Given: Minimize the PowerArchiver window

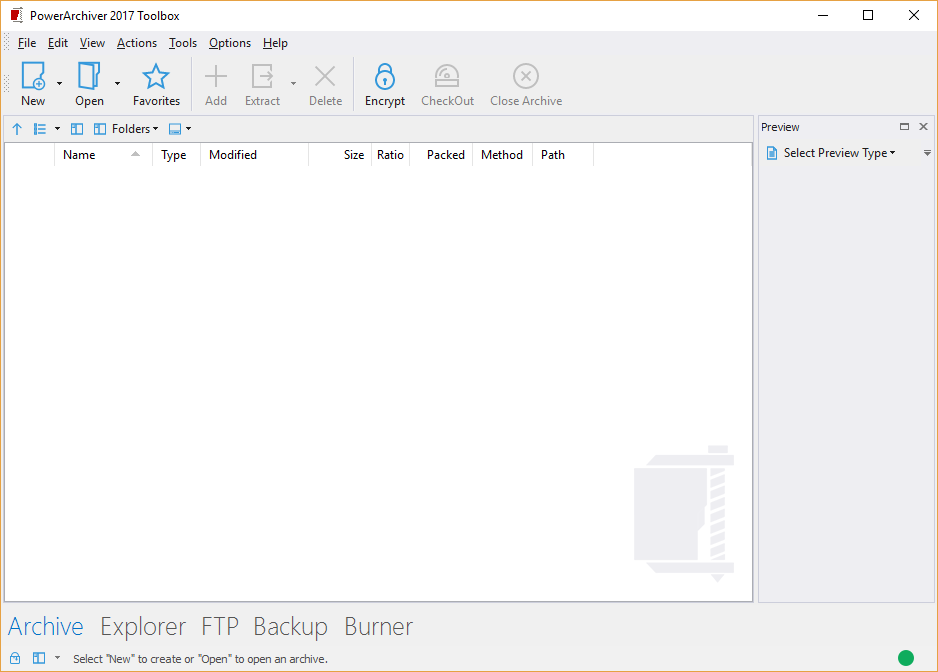Looking at the screenshot, I should pyautogui.click(x=823, y=16).
